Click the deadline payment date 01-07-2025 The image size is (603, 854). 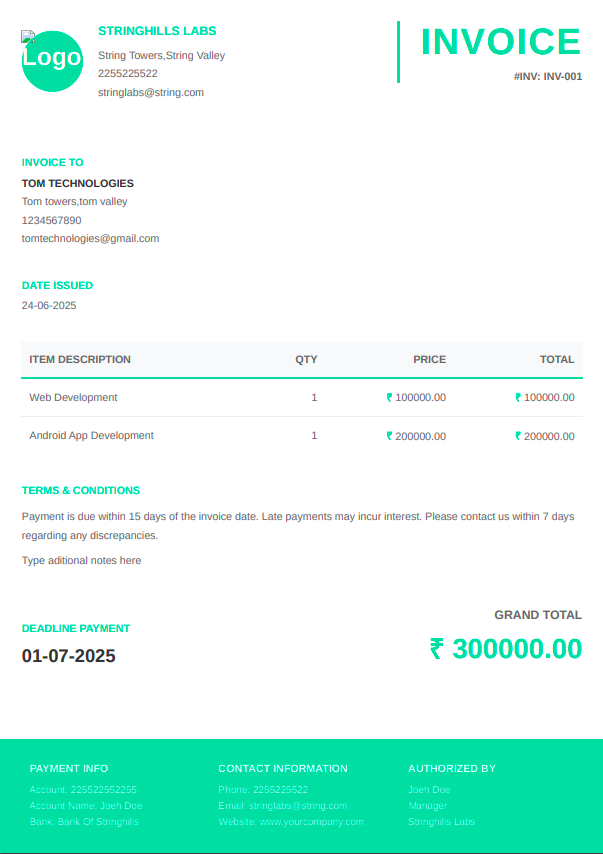[69, 657]
